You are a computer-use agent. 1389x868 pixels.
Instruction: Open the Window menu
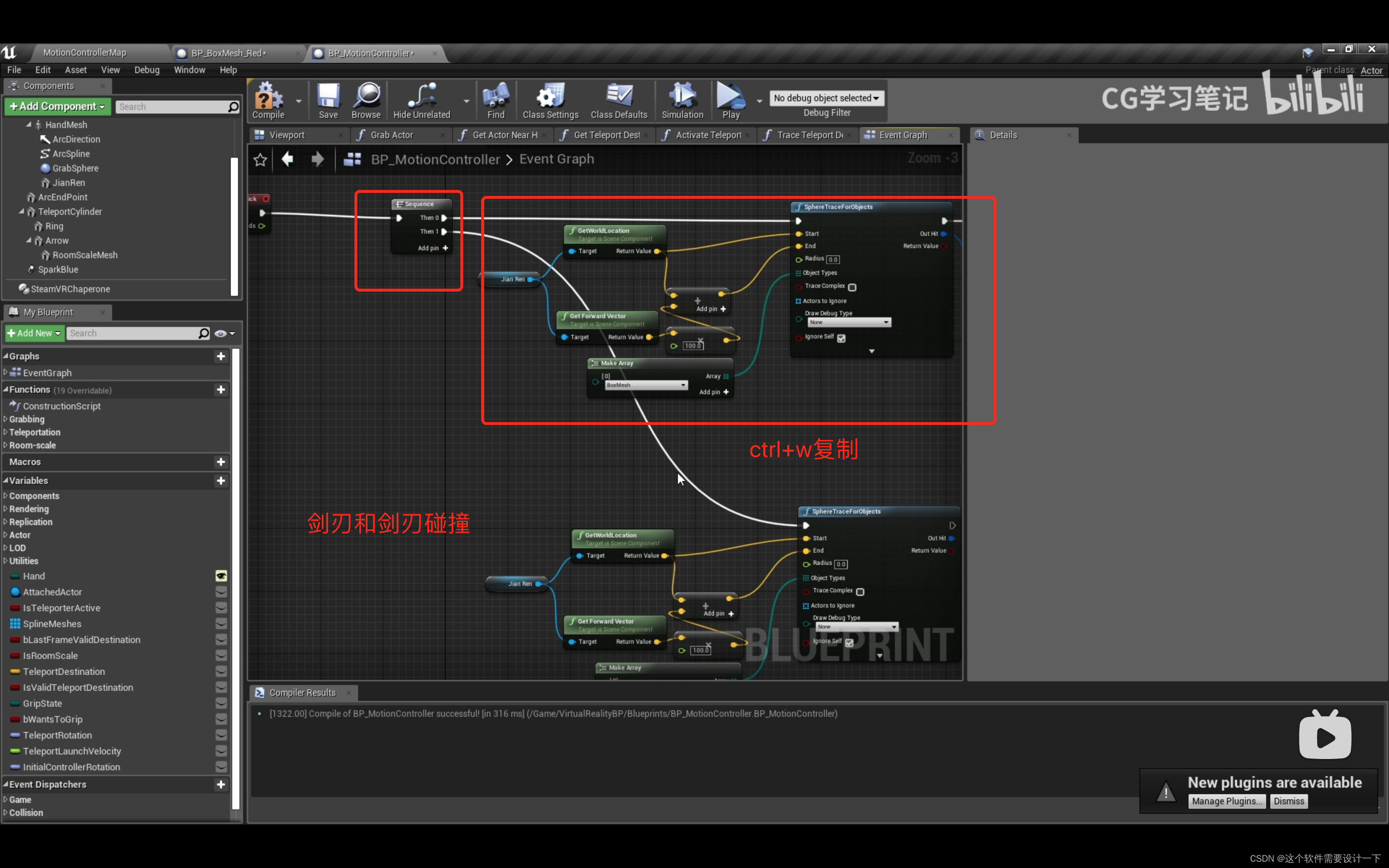click(x=189, y=70)
